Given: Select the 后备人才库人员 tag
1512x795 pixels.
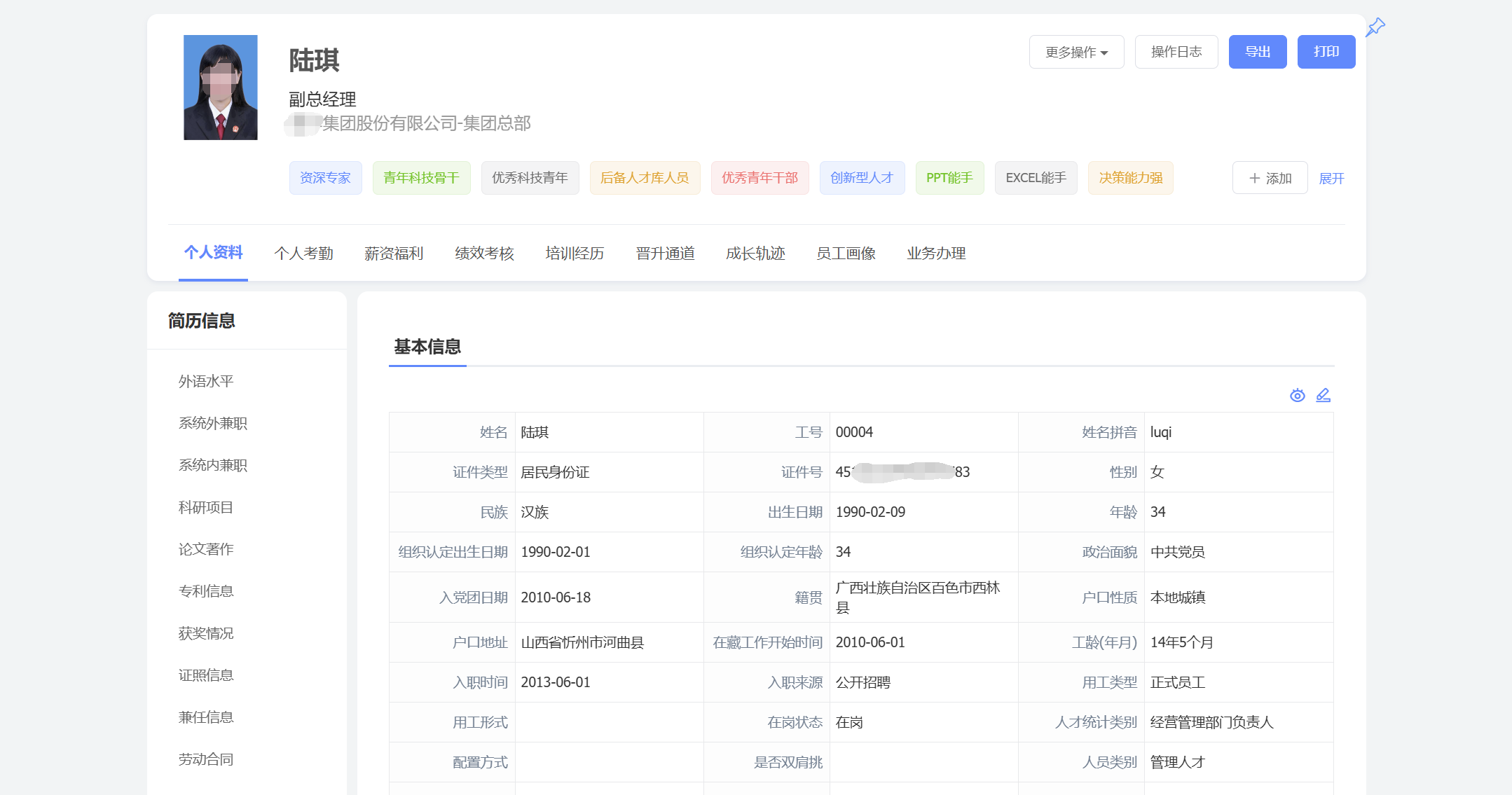Looking at the screenshot, I should point(645,178).
